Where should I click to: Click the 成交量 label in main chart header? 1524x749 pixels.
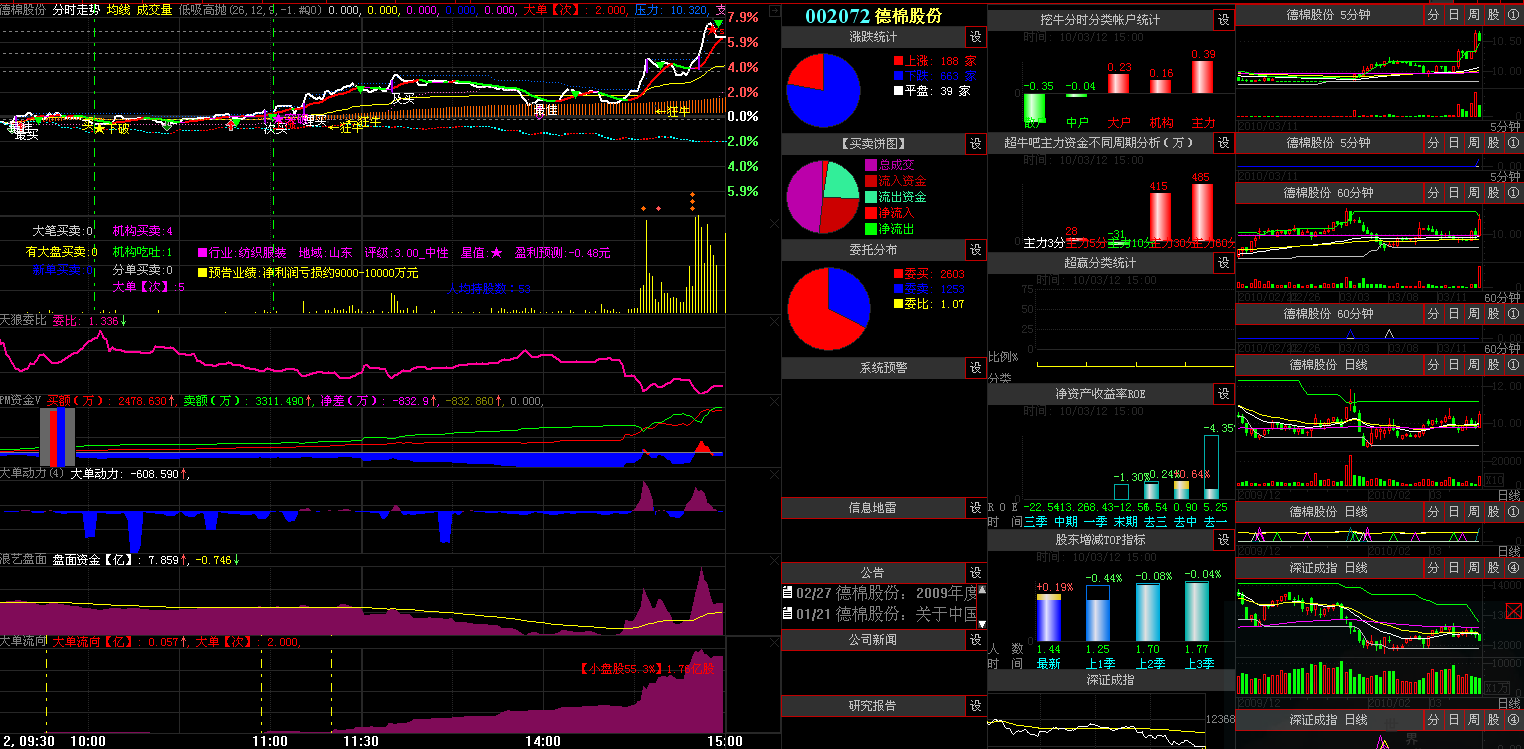click(154, 9)
